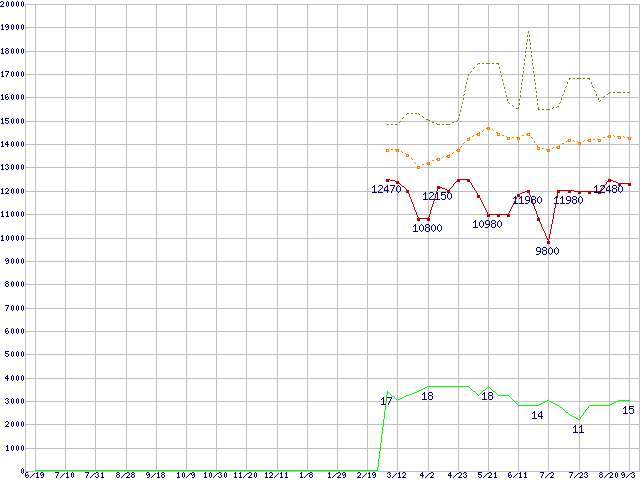Click the 4000 y-axis label

click(15, 378)
